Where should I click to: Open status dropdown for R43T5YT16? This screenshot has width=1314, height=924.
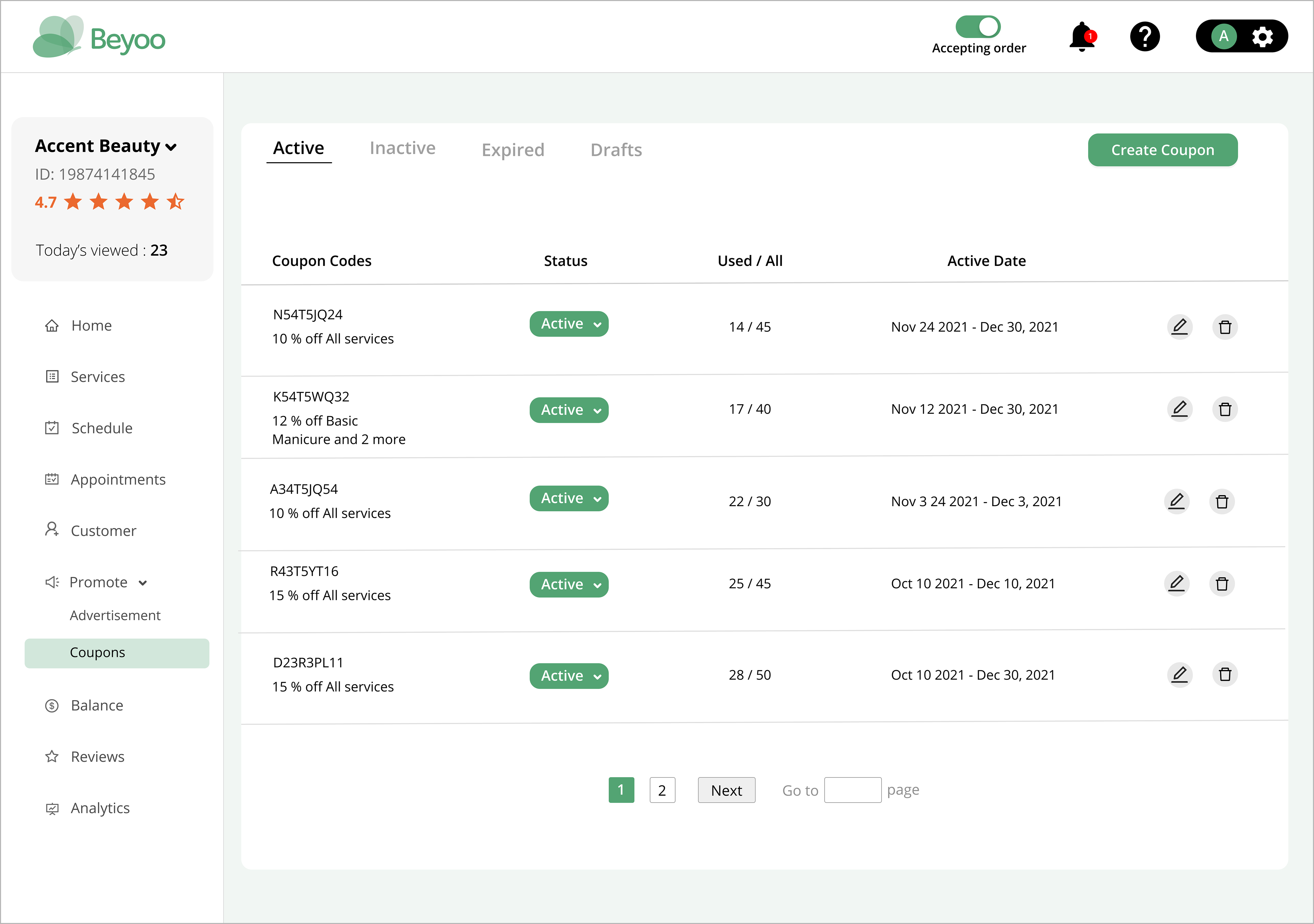click(569, 585)
